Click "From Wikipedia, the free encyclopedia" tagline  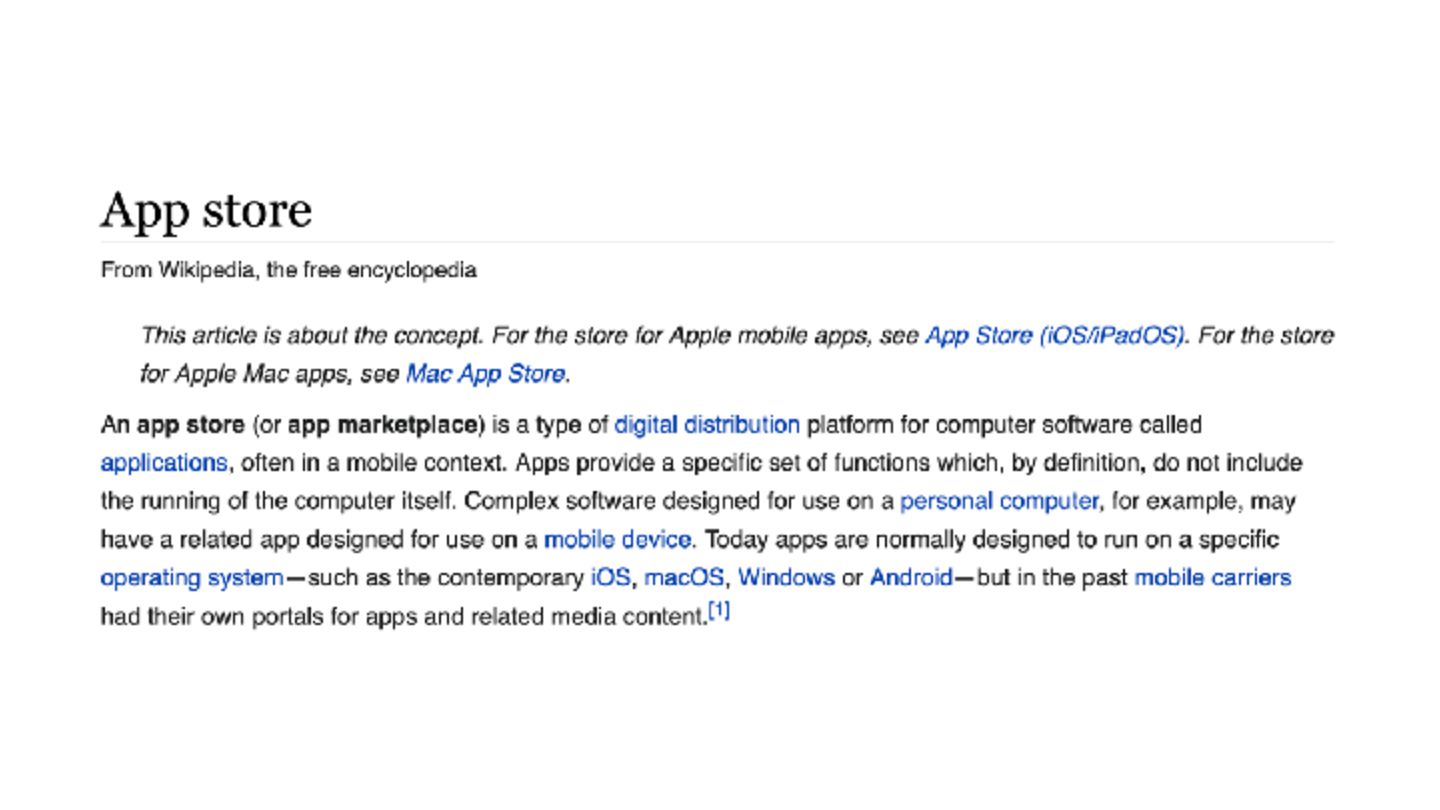[288, 270]
